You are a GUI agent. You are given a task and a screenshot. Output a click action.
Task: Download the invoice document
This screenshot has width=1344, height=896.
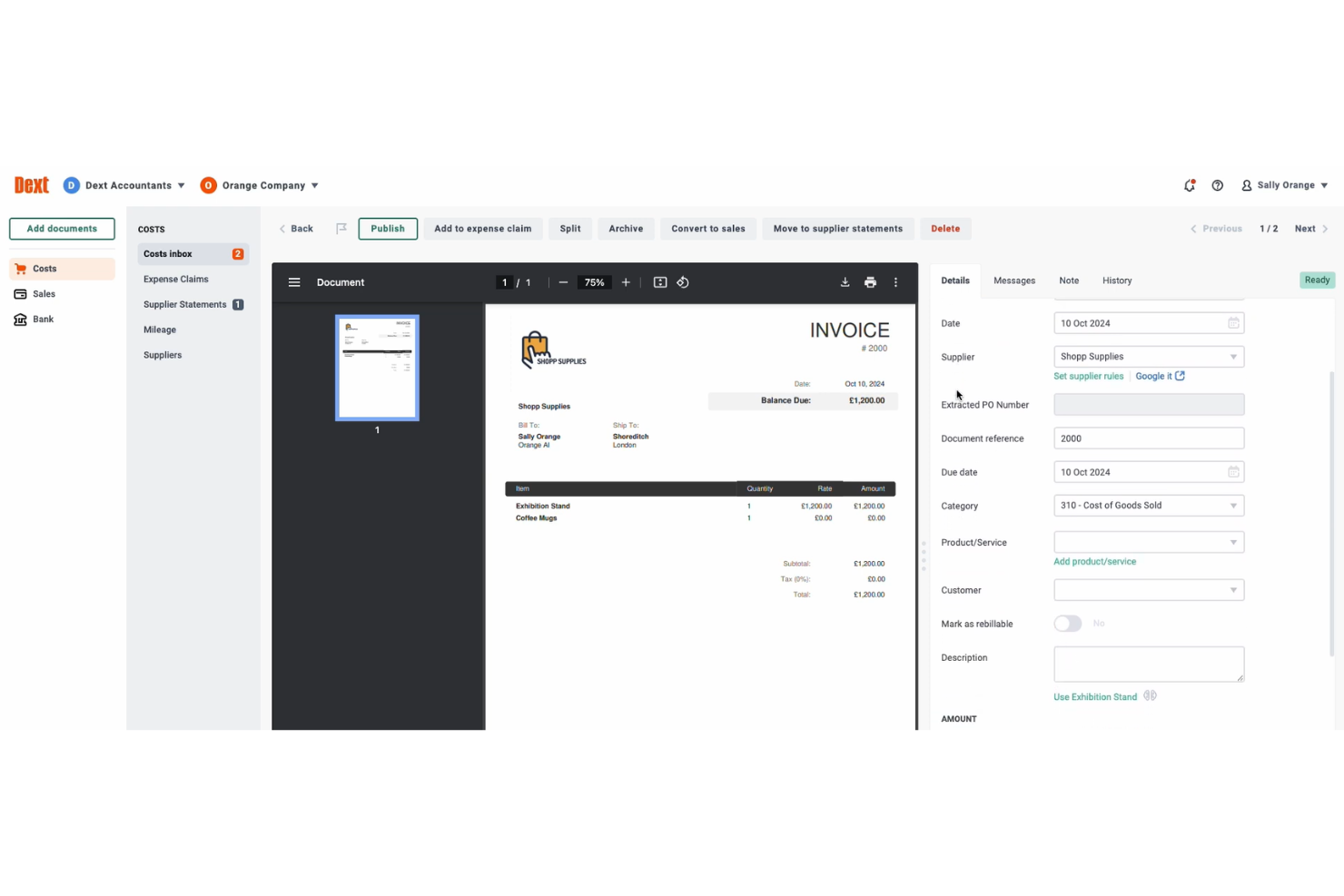pyautogui.click(x=845, y=281)
